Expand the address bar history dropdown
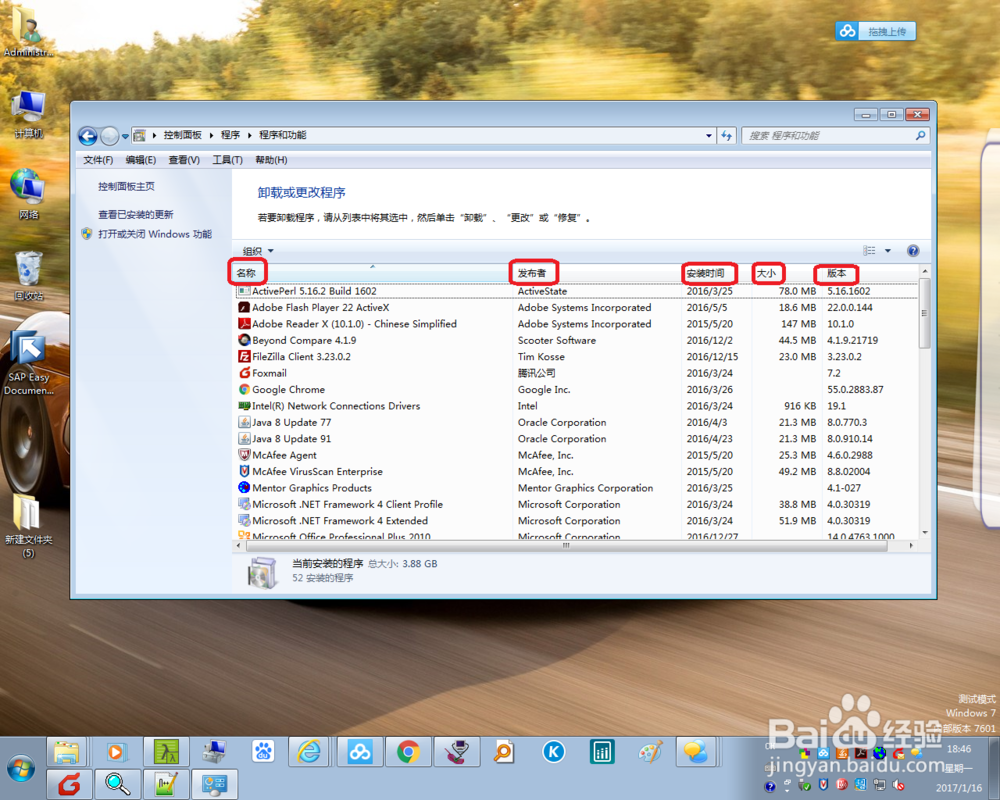This screenshot has width=1000, height=800. [709, 135]
